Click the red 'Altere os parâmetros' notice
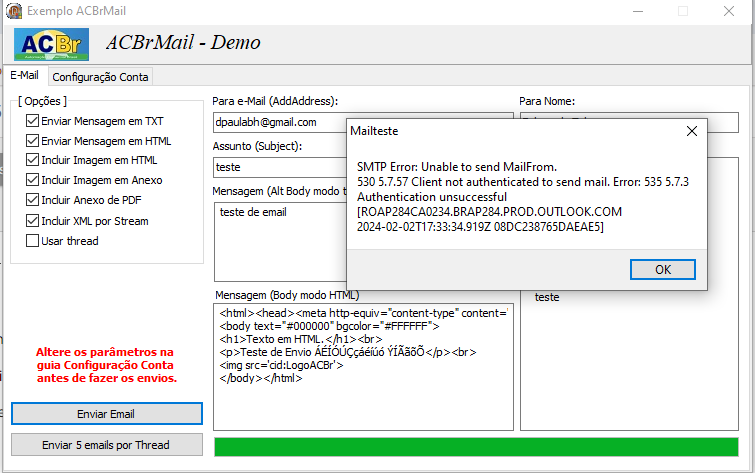The image size is (755, 473). (106, 365)
